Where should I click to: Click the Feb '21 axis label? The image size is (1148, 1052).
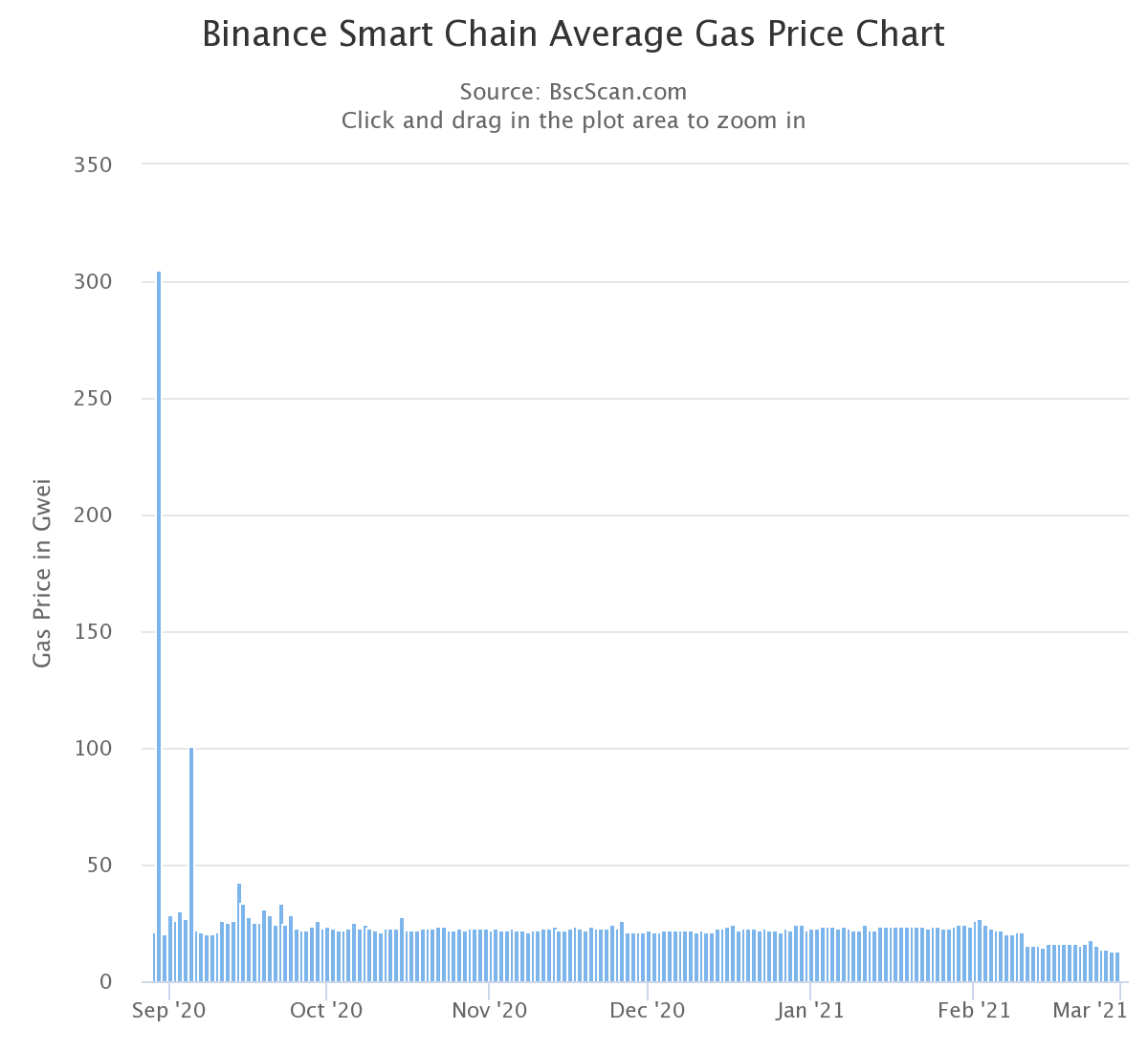click(x=974, y=1010)
